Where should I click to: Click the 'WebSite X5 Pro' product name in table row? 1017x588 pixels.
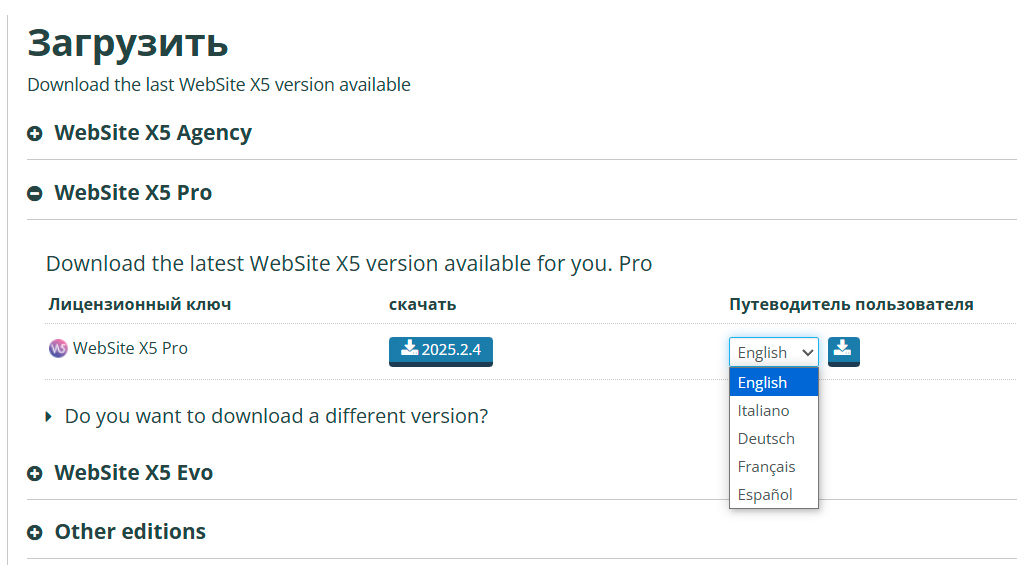tap(130, 348)
